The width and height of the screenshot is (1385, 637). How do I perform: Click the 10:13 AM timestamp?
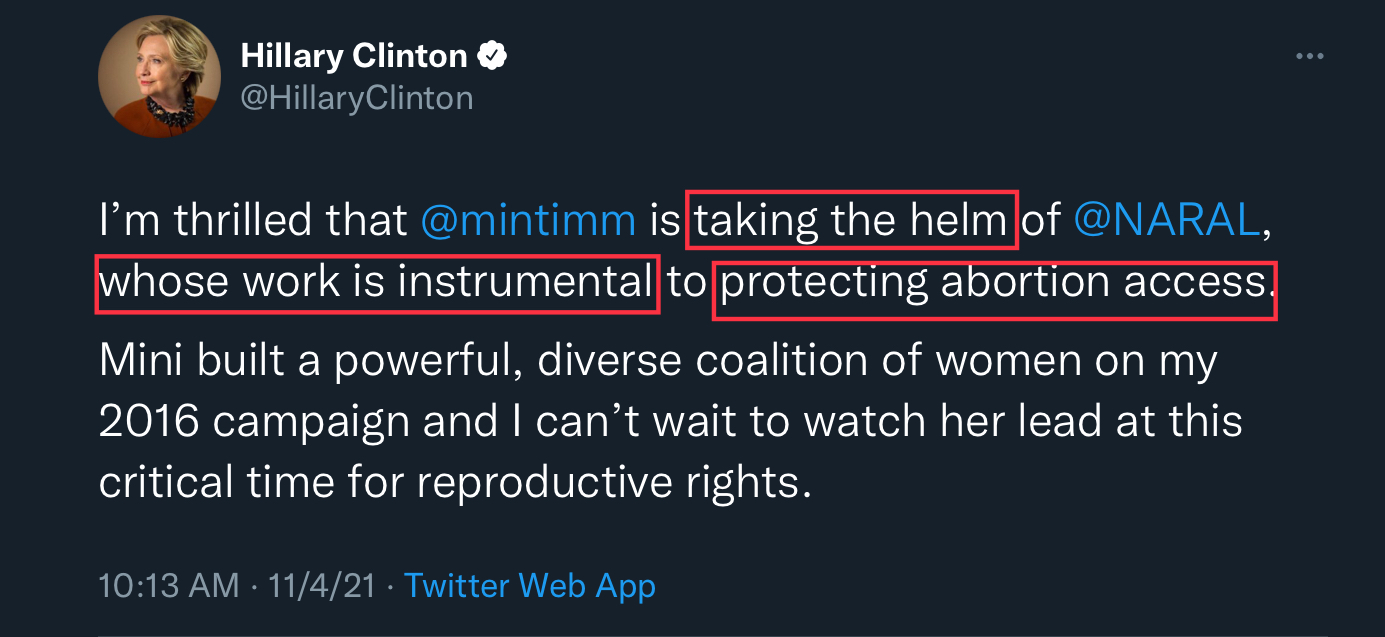169,585
